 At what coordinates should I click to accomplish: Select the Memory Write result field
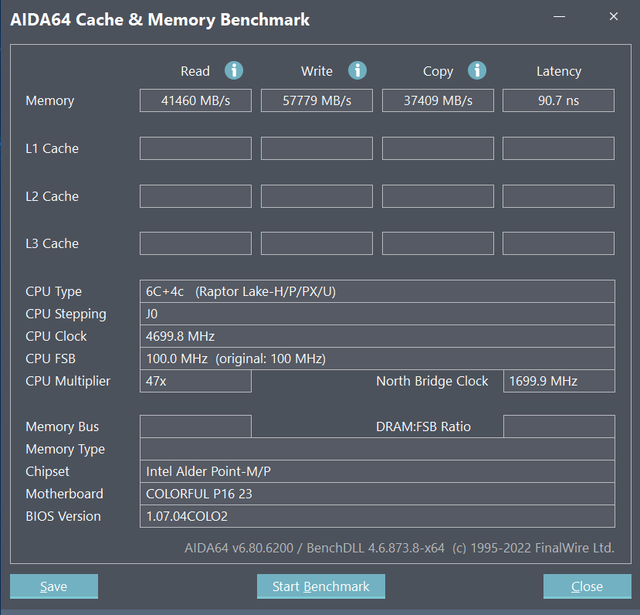point(316,101)
